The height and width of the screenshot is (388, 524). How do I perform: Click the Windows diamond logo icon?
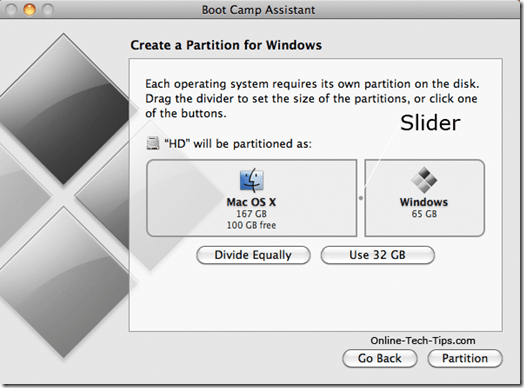424,180
